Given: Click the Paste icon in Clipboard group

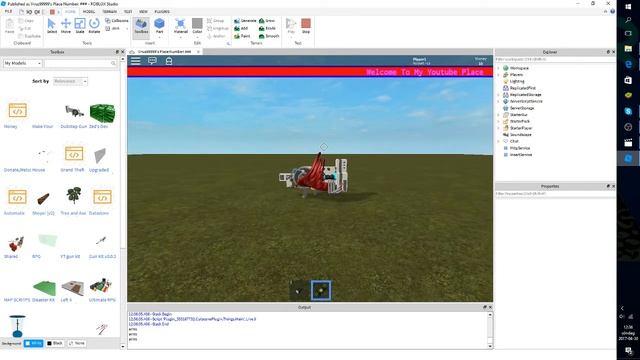Looking at the screenshot, I should (9, 26).
